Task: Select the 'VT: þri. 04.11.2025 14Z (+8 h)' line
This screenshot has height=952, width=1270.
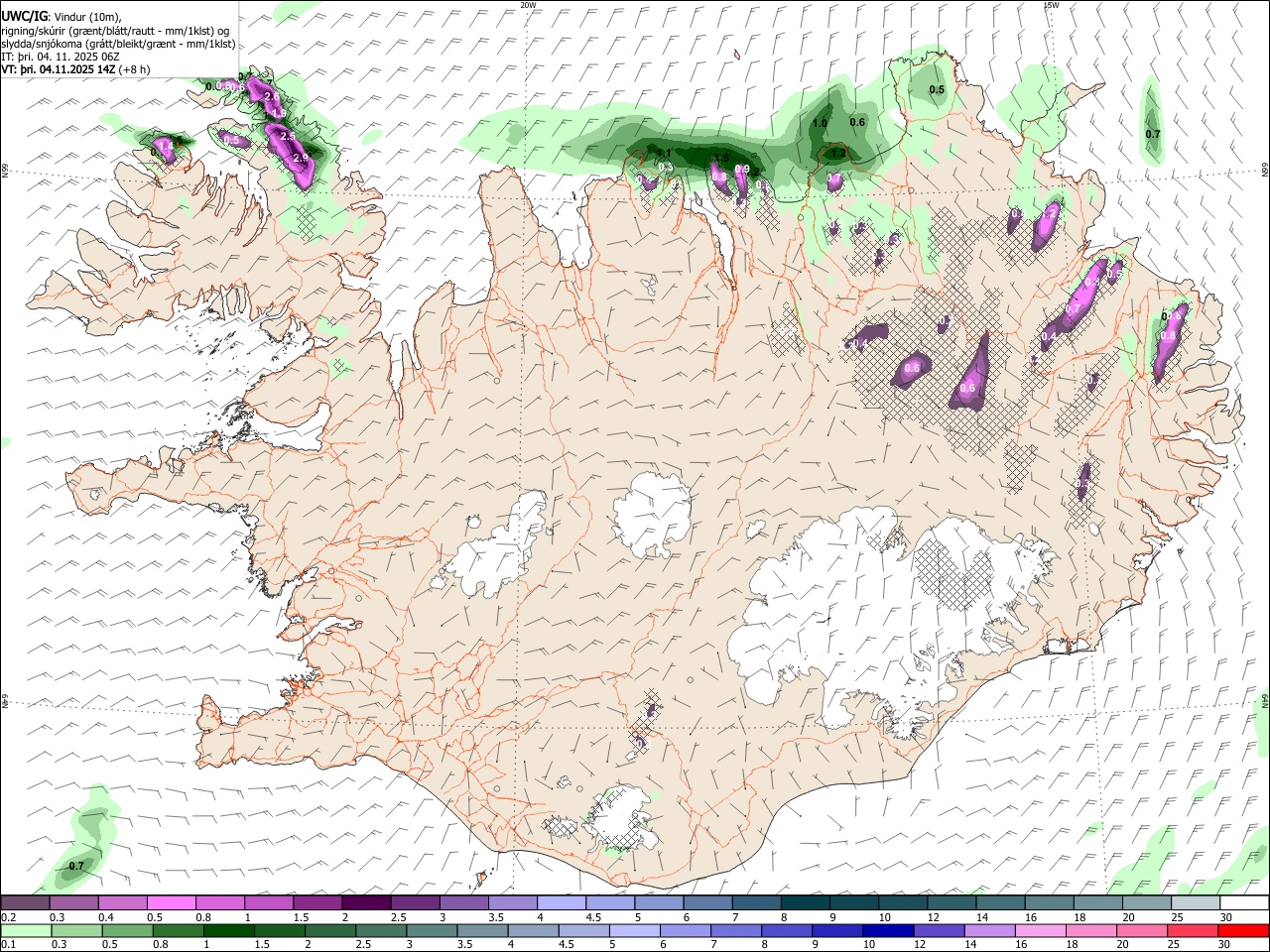Action: tap(76, 69)
